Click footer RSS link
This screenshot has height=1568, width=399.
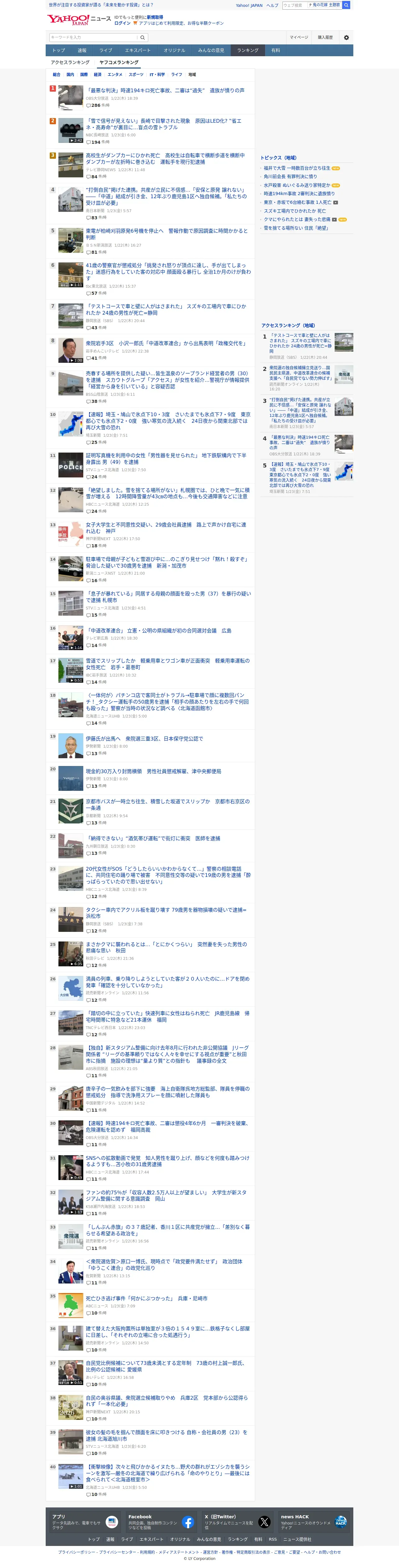(273, 1539)
